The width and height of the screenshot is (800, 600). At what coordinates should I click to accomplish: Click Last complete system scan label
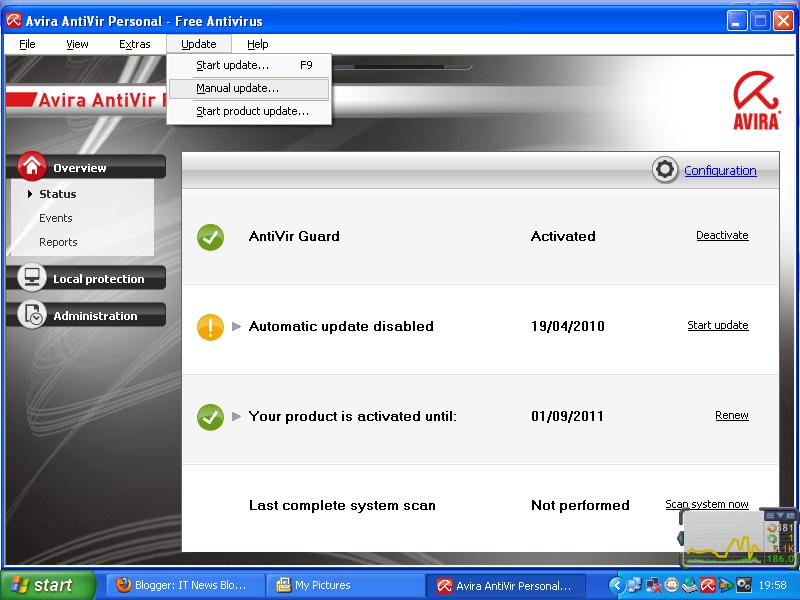342,505
